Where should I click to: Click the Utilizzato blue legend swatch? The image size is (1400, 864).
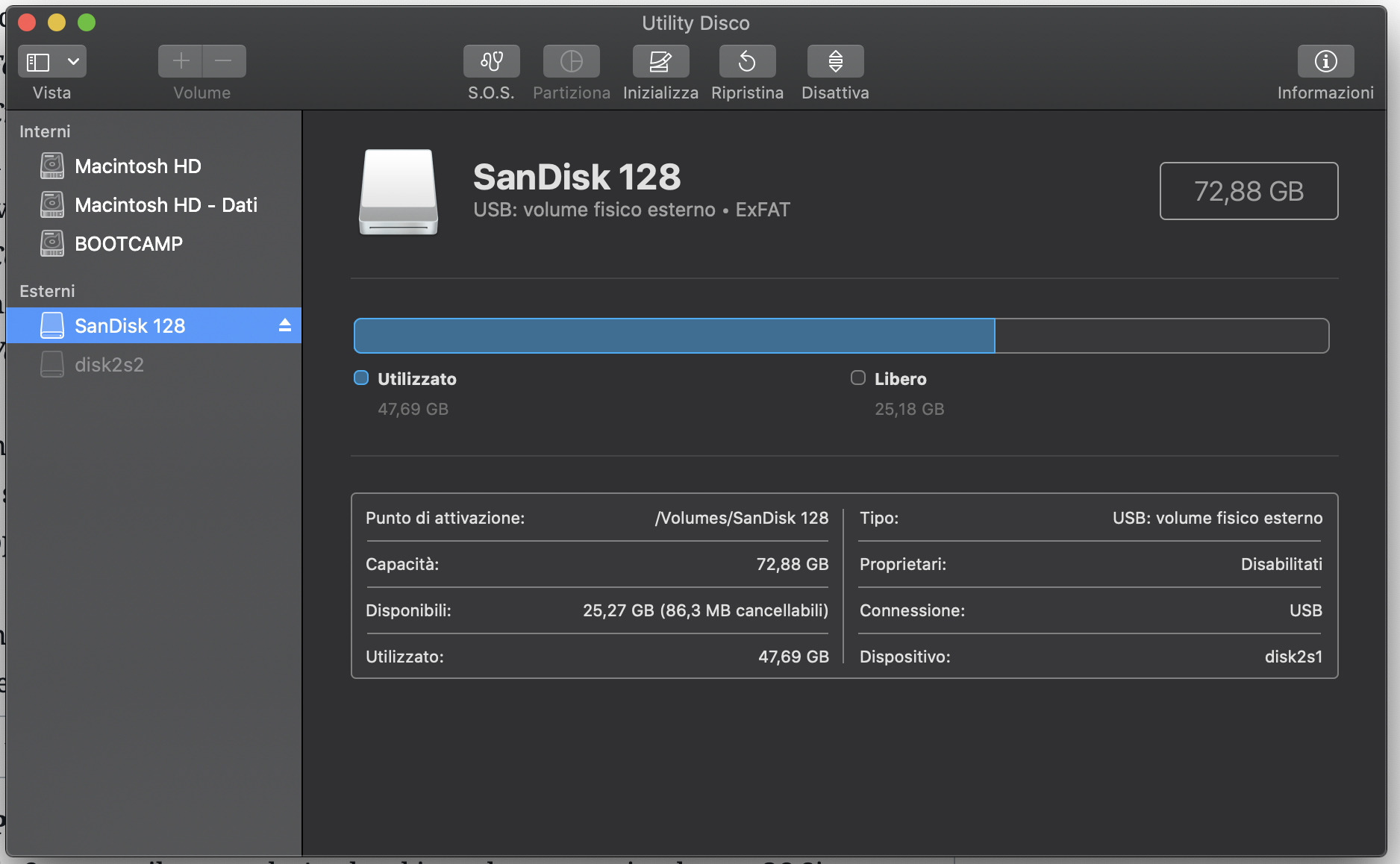coord(361,378)
